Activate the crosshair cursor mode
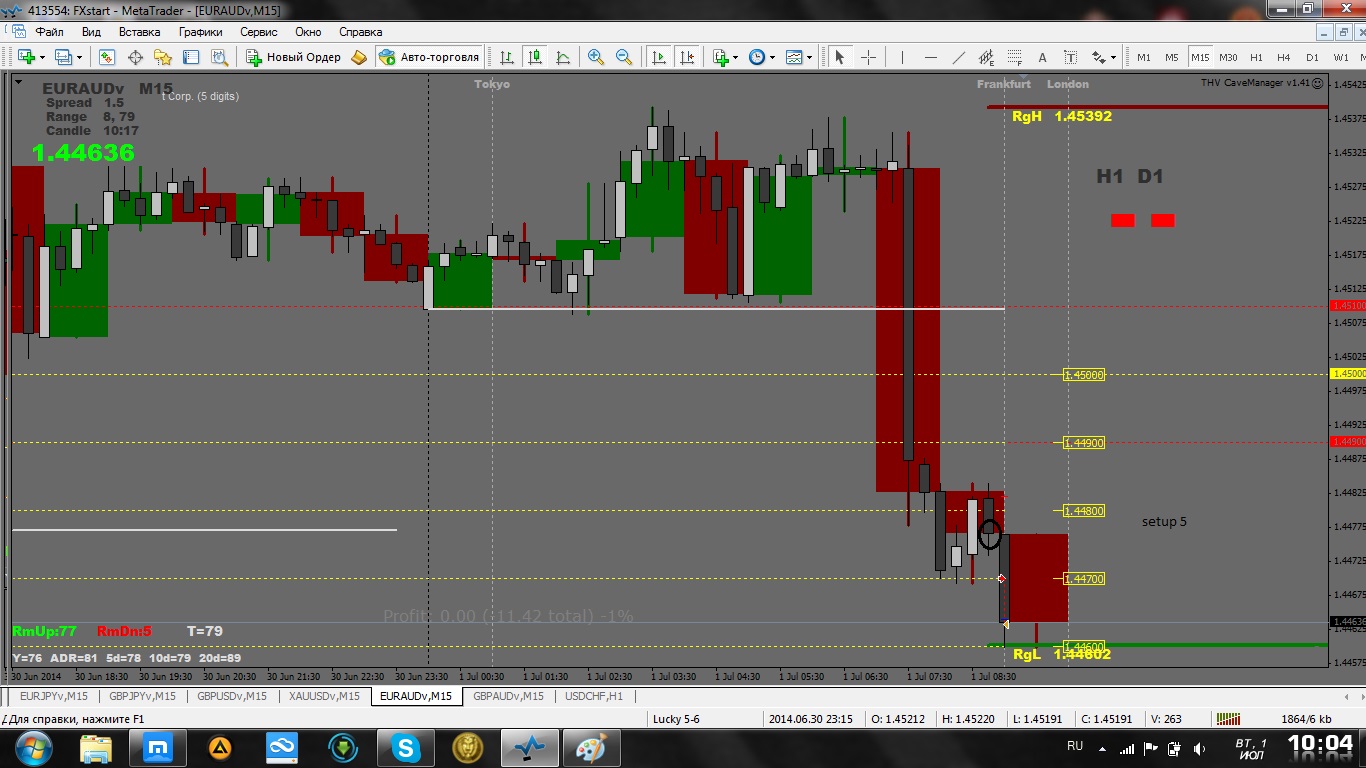The width and height of the screenshot is (1366, 768). [868, 57]
